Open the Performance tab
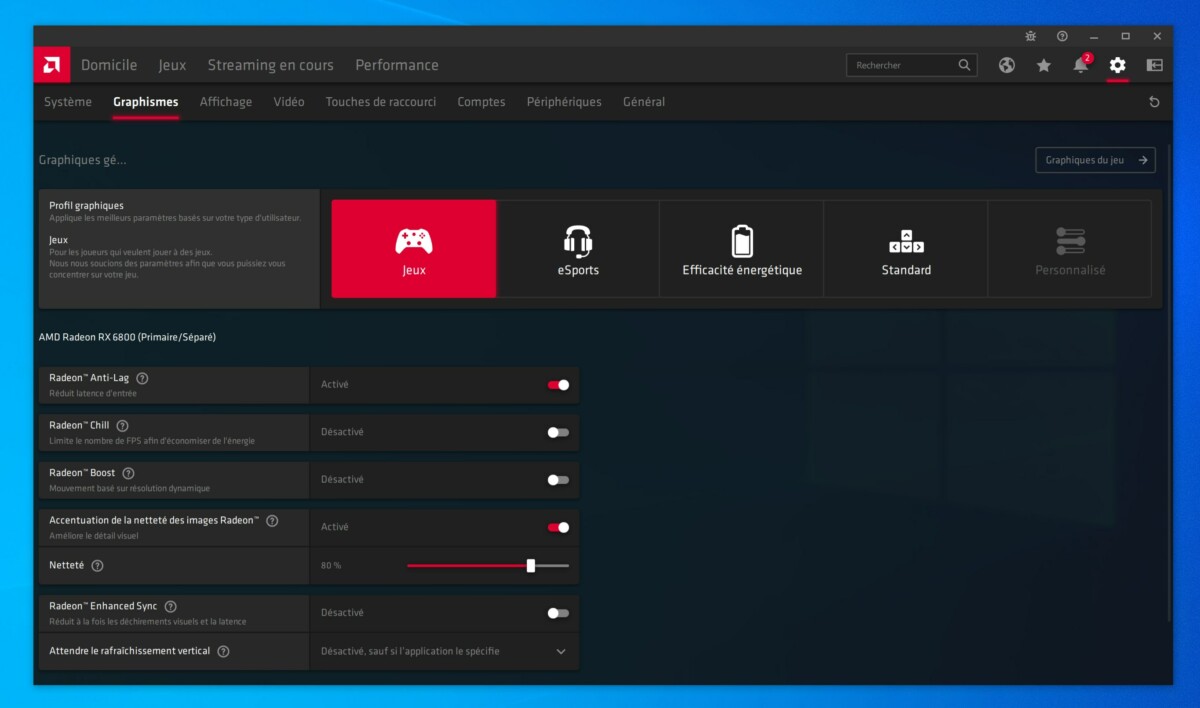 pyautogui.click(x=397, y=65)
